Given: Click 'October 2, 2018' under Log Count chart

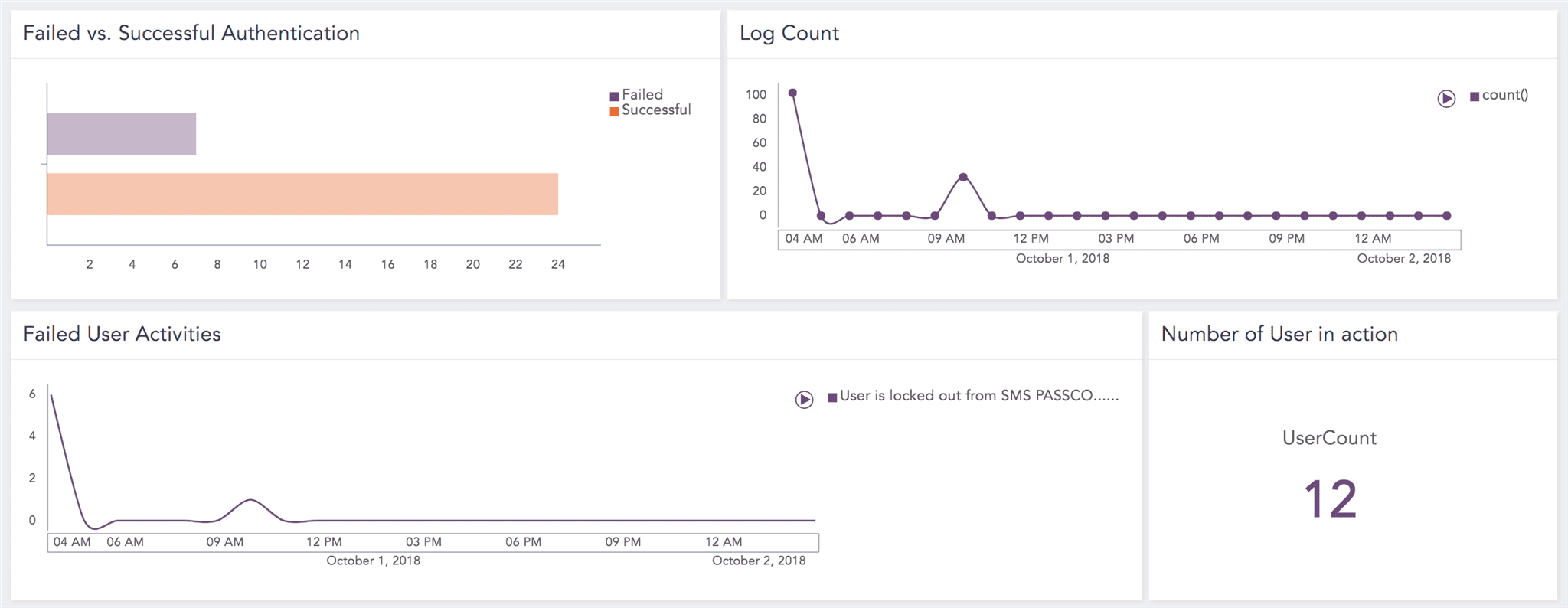Looking at the screenshot, I should 1403,258.
